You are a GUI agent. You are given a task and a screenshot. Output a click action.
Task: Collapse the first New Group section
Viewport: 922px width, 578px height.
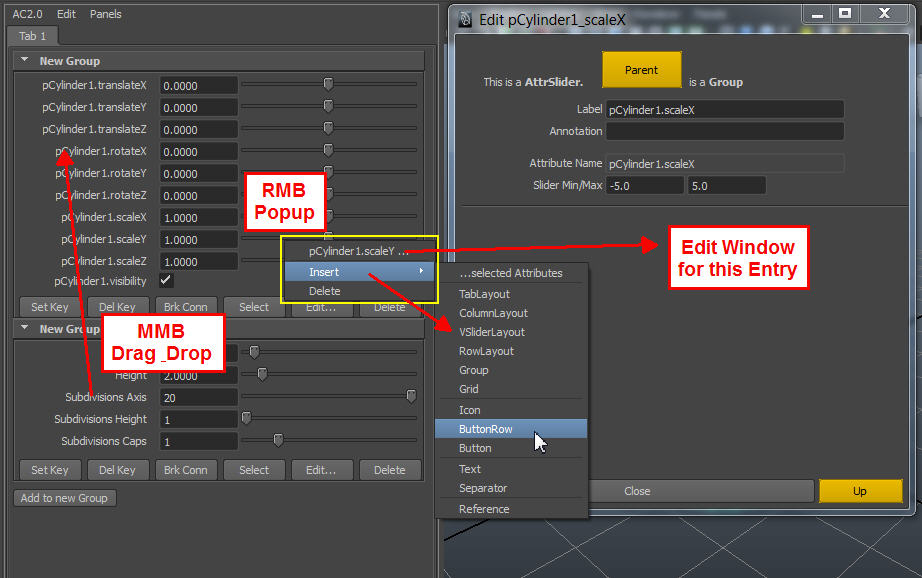pos(25,60)
